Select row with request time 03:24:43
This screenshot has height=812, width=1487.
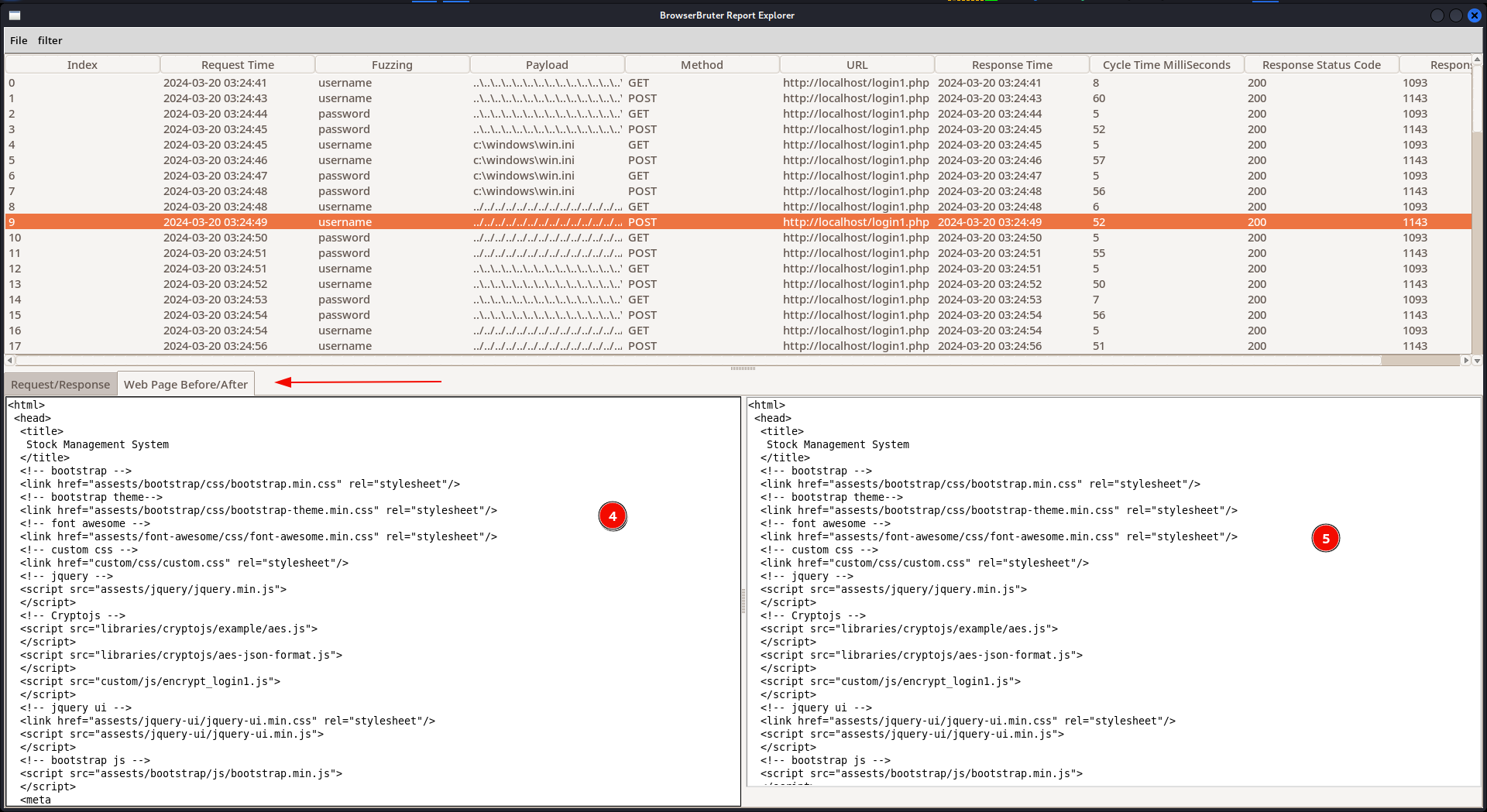pos(738,98)
